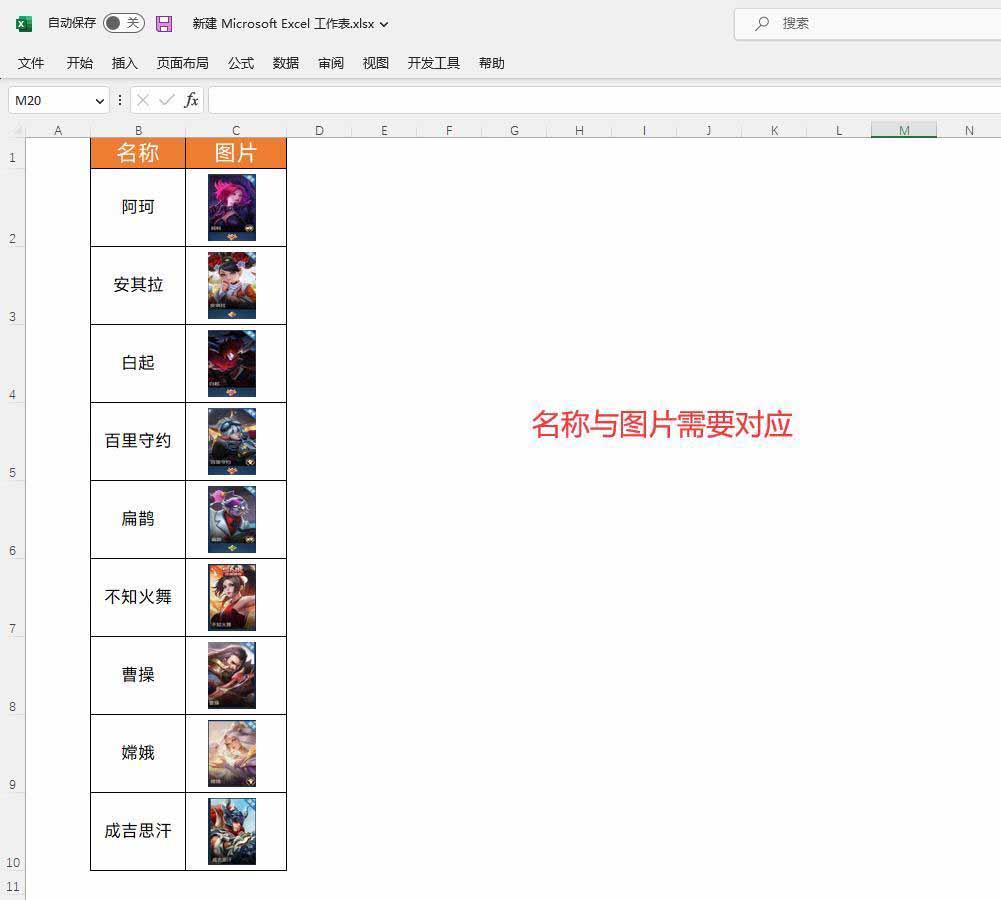Click the Select All corner triangle
This screenshot has height=900, width=1001.
pos(16,130)
